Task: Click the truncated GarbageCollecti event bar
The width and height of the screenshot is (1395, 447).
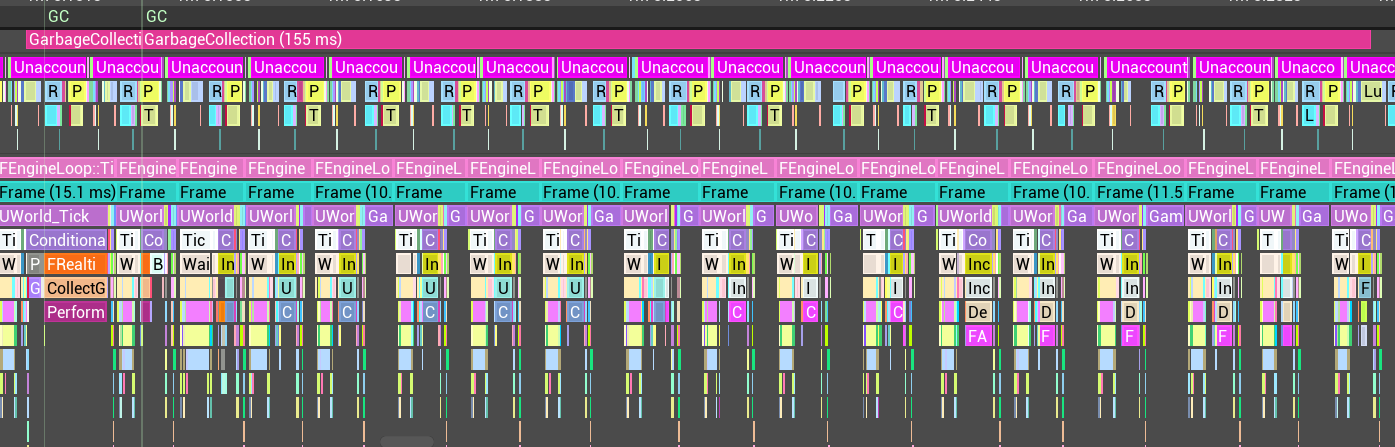Action: click(84, 40)
